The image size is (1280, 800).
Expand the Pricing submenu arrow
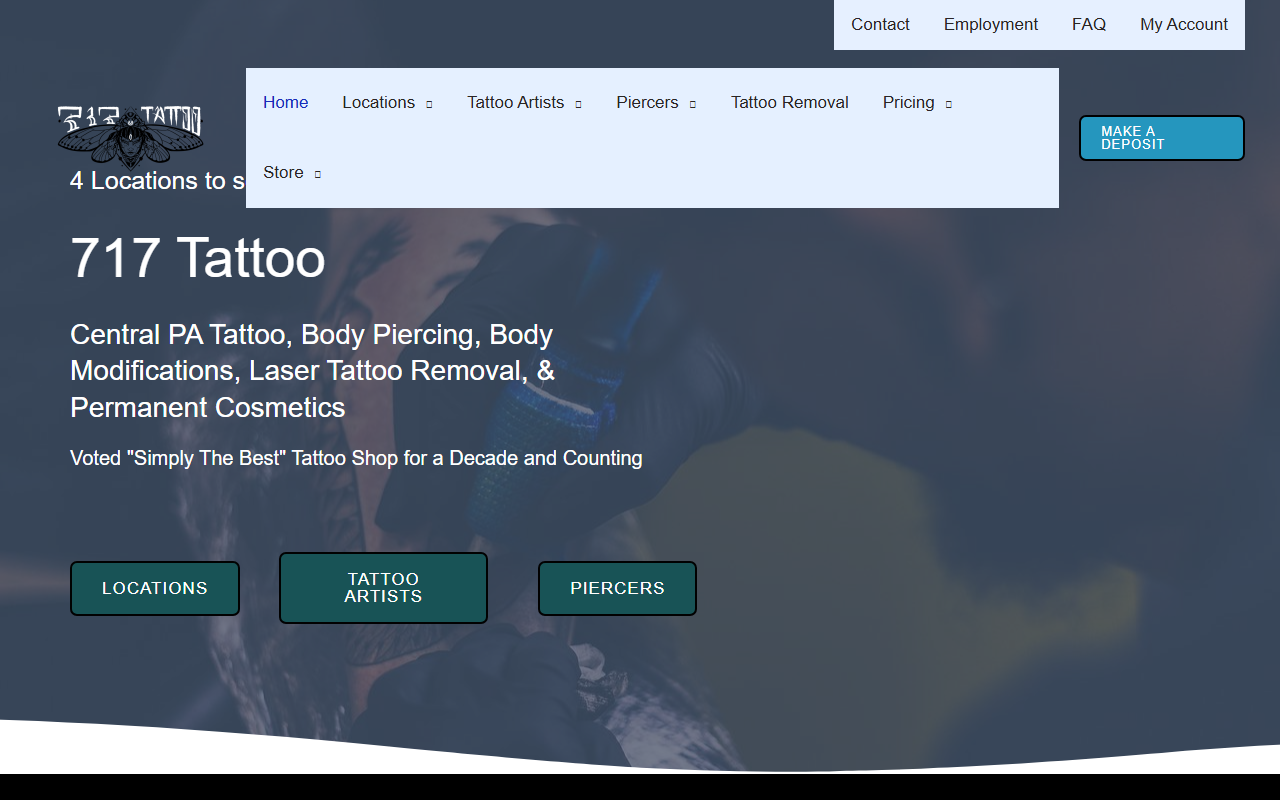948,104
